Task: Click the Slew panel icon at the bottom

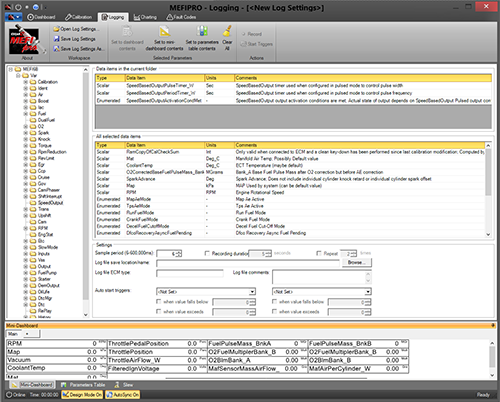Action: click(x=117, y=385)
